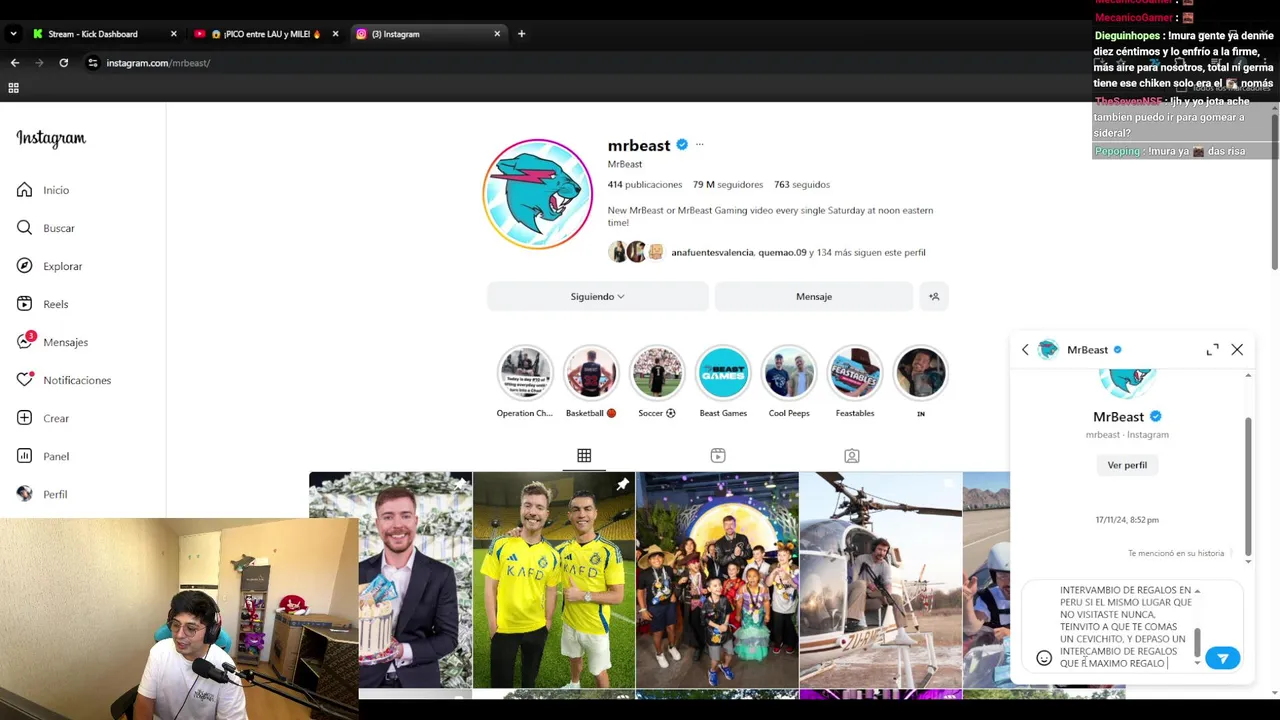Open the pinned post with yellow soccer jerseys
1280x720 pixels.
click(554, 580)
